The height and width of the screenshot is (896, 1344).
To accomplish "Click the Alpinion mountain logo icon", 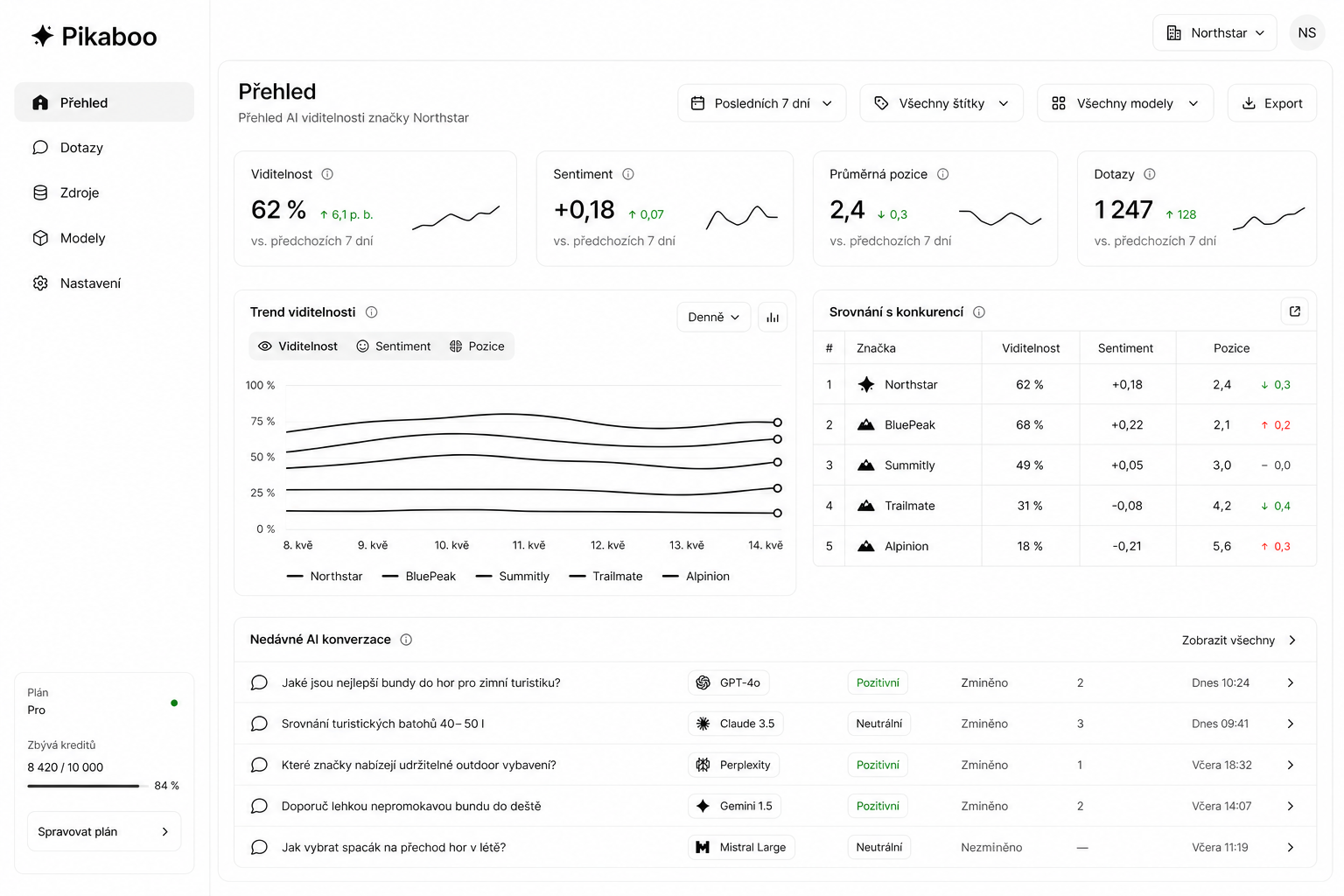I will pos(866,545).
